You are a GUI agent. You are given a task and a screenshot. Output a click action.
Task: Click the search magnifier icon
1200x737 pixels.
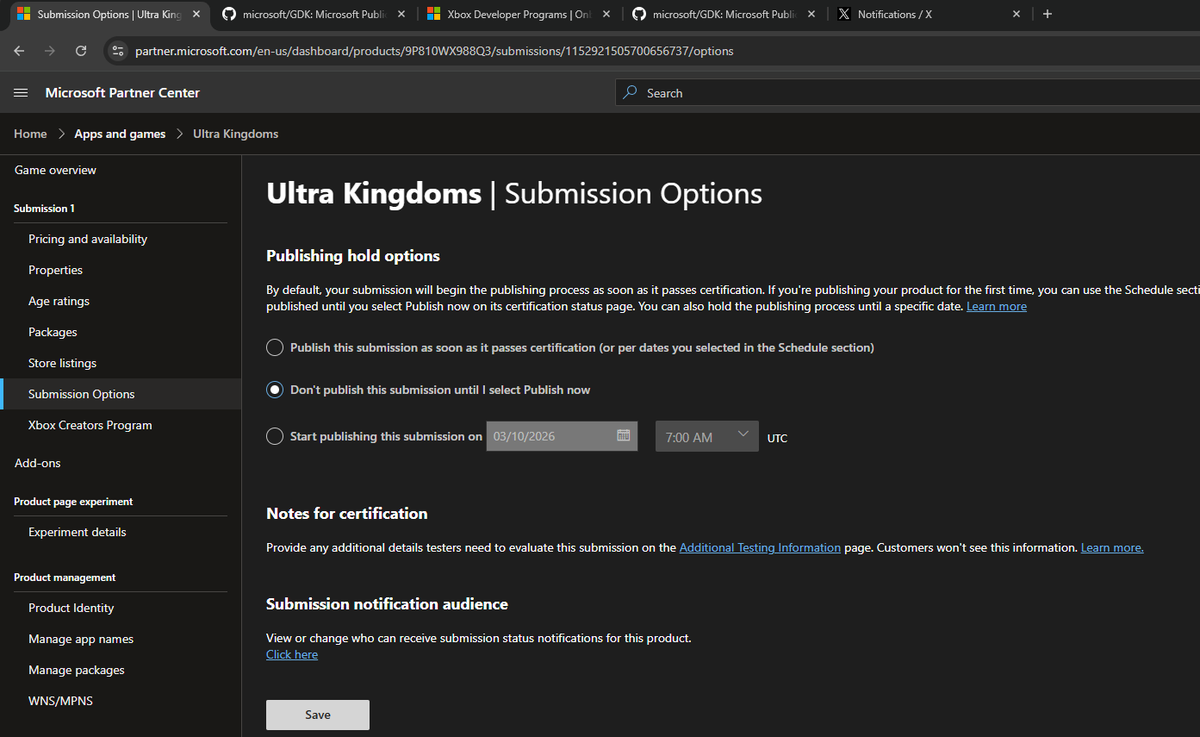[x=630, y=93]
